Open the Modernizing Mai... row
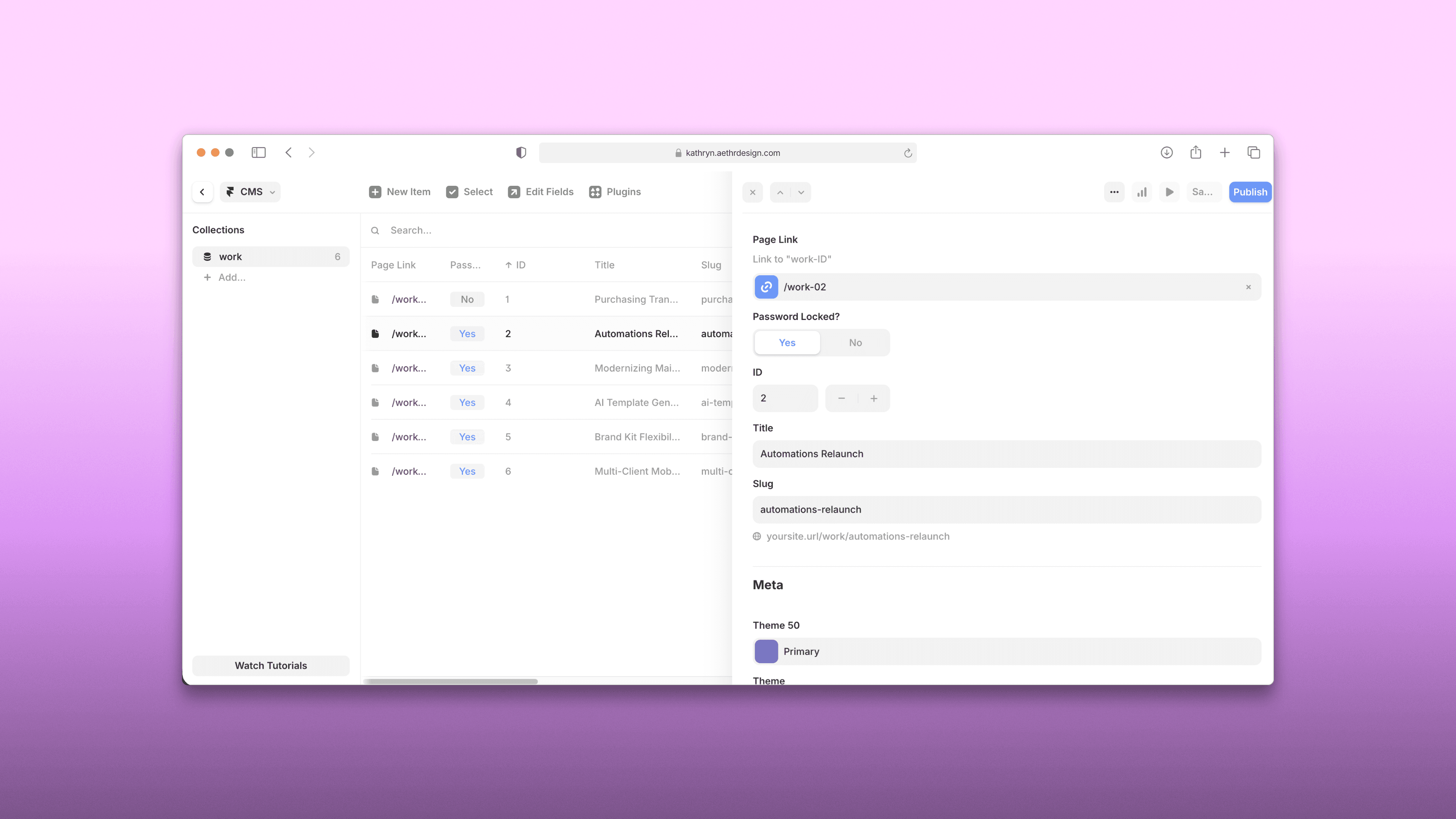 click(637, 368)
